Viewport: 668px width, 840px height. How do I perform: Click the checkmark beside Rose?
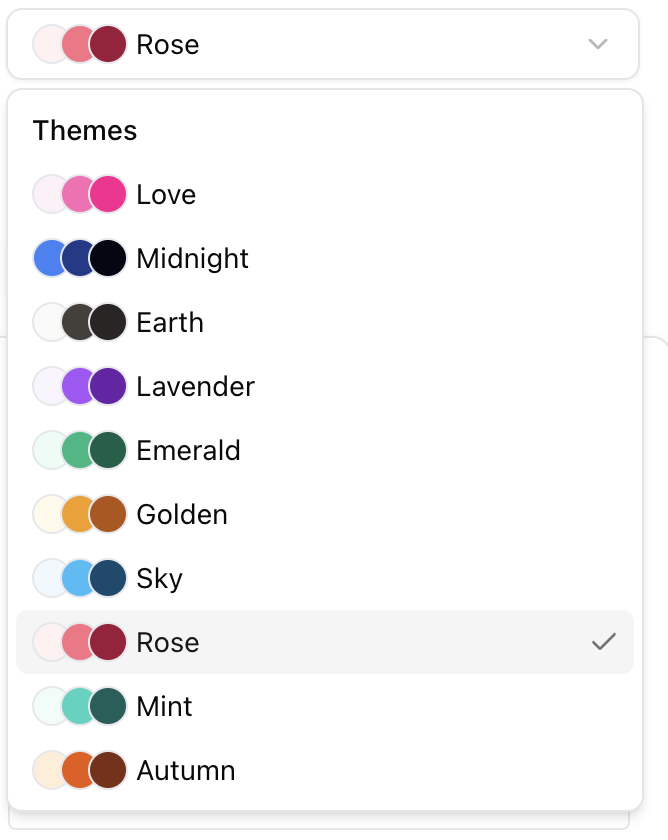tap(604, 642)
